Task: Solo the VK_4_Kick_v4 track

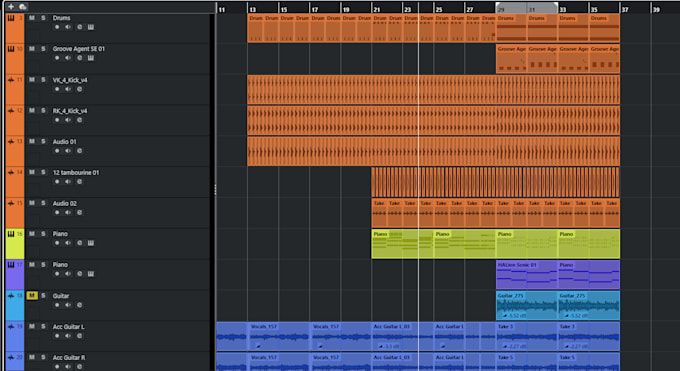Action: [43, 80]
